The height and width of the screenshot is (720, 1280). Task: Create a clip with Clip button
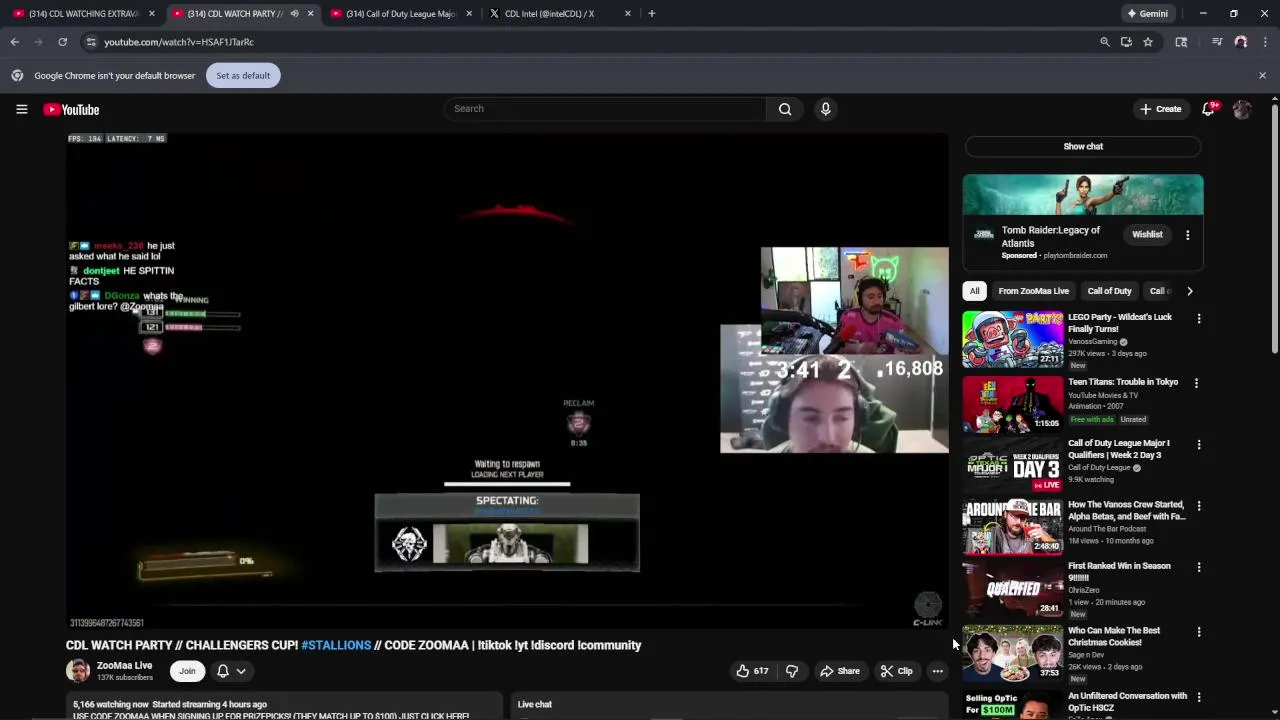point(896,671)
